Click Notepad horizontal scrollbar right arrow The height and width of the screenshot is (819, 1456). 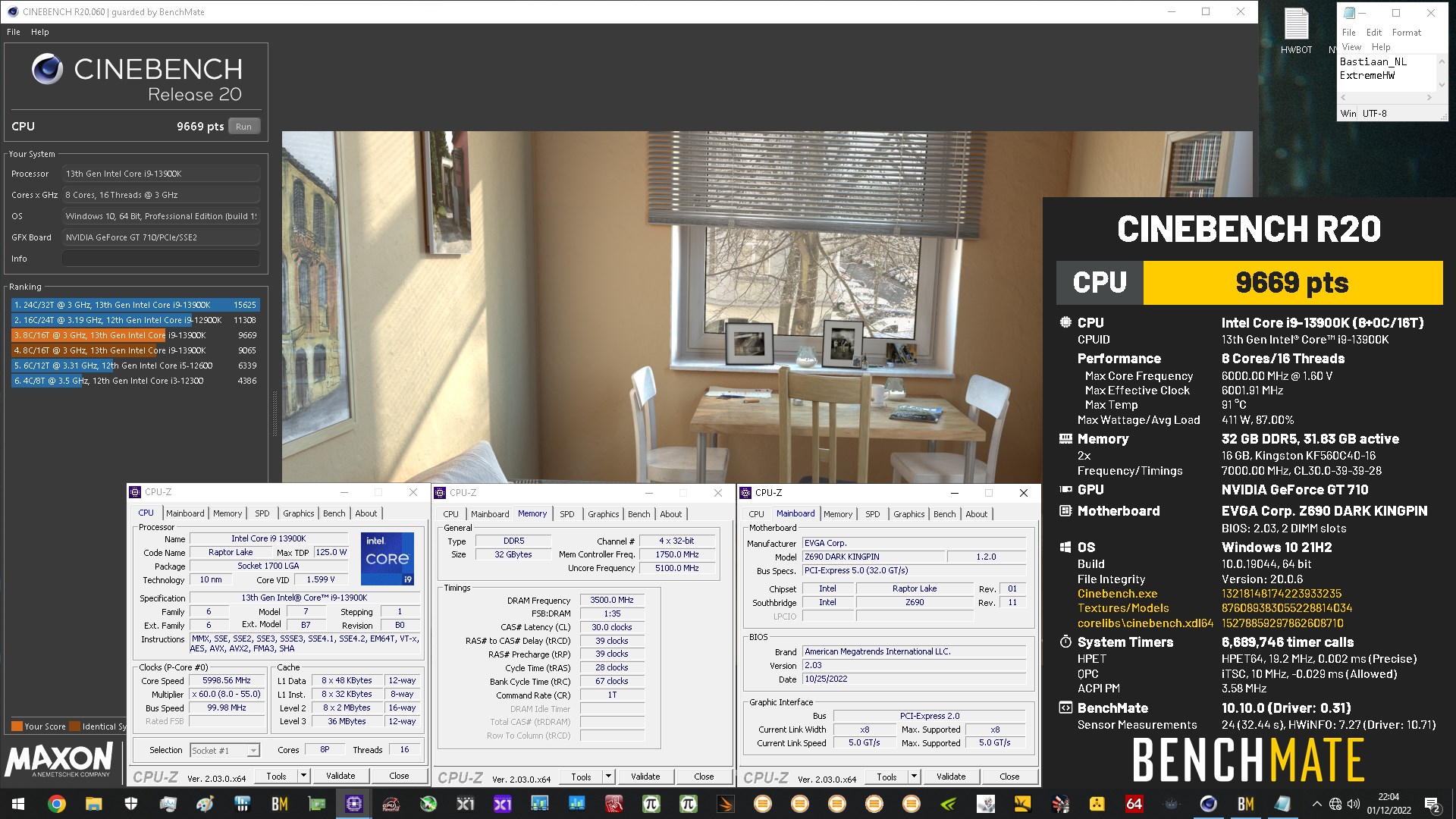pos(1429,97)
